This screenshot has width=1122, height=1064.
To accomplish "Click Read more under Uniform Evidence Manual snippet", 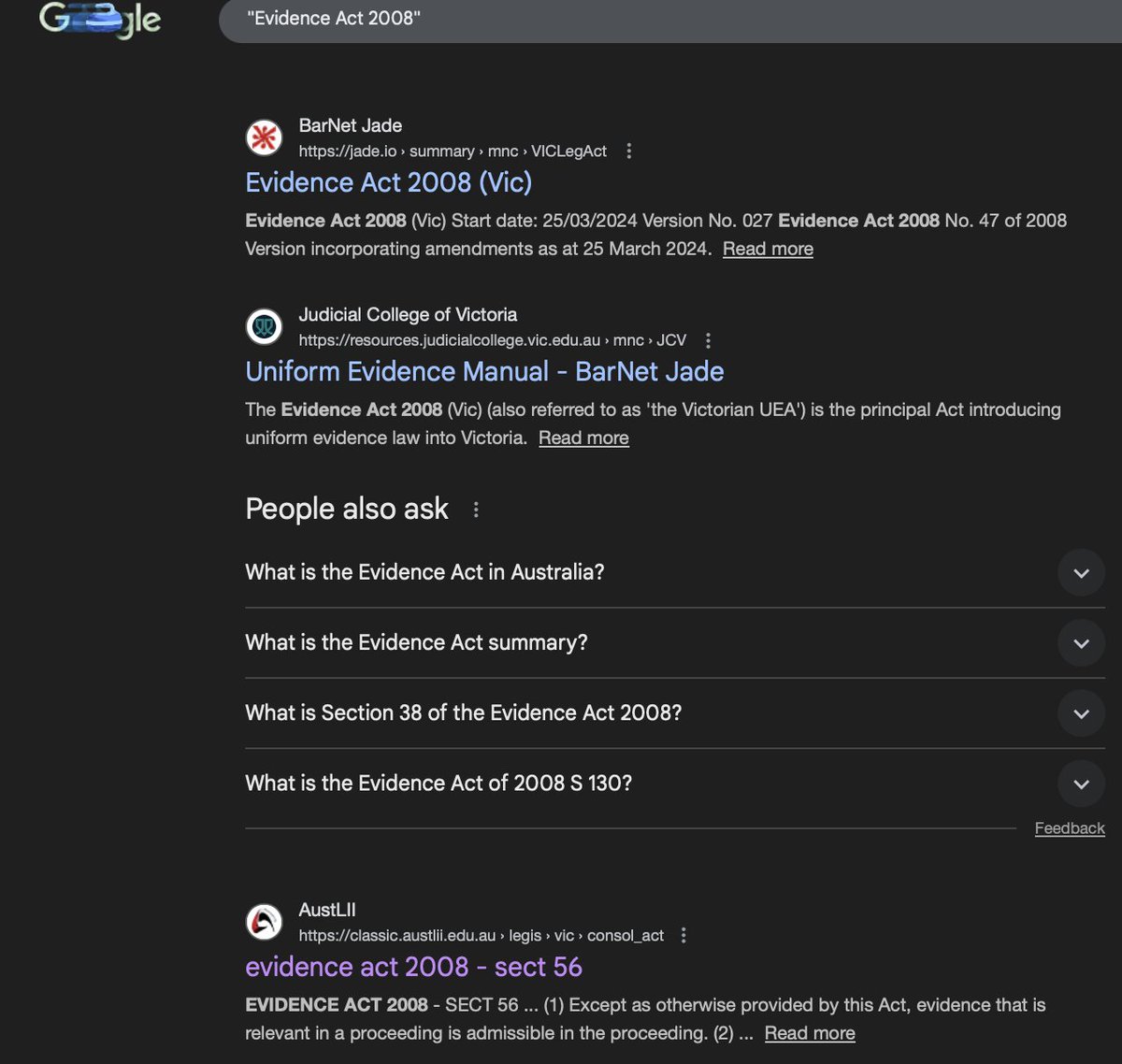I will (x=583, y=438).
